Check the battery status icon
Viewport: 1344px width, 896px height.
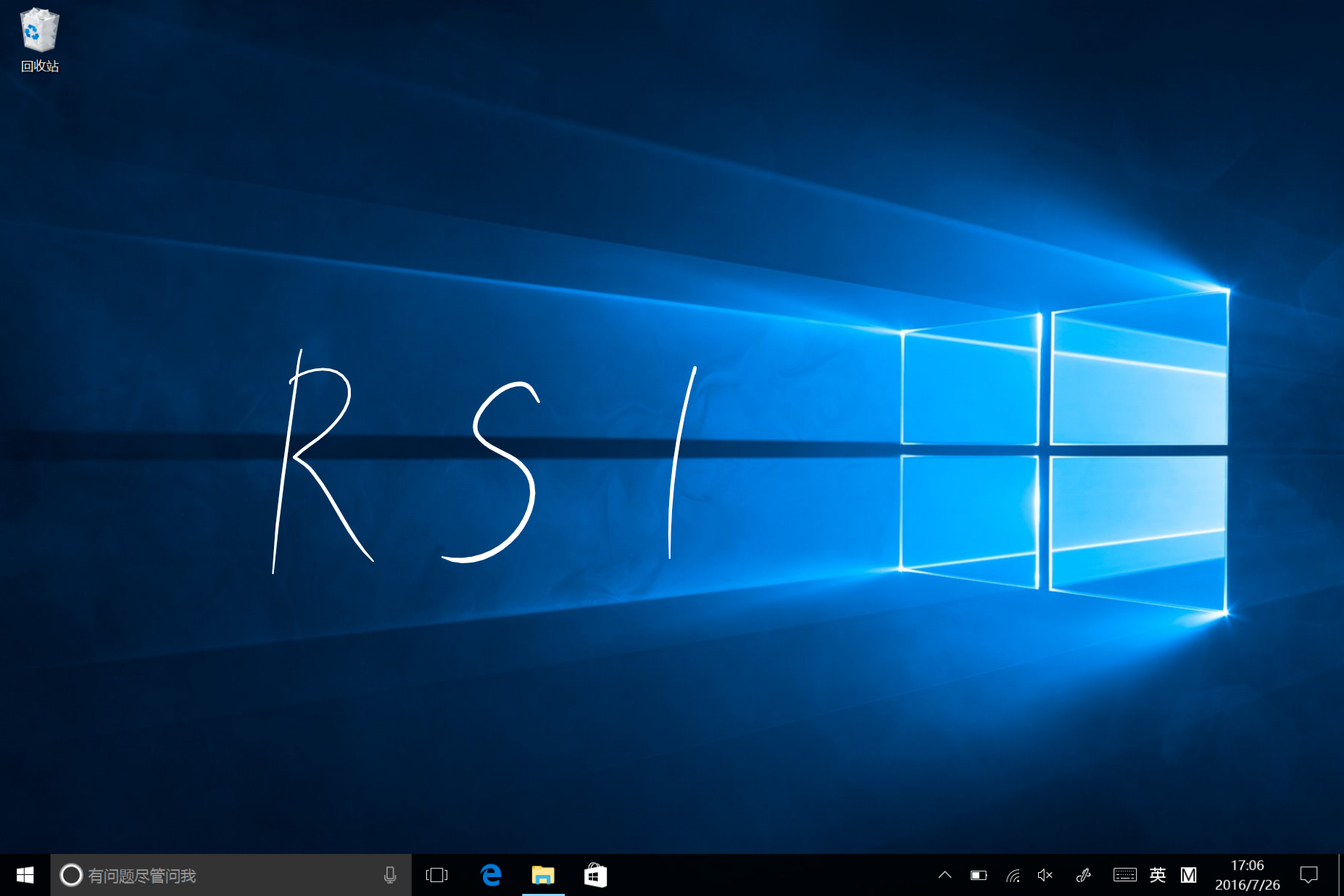click(x=979, y=875)
